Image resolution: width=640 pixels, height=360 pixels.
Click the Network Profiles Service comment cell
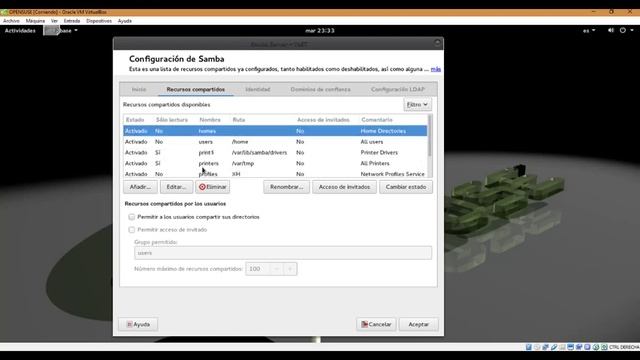pos(392,174)
